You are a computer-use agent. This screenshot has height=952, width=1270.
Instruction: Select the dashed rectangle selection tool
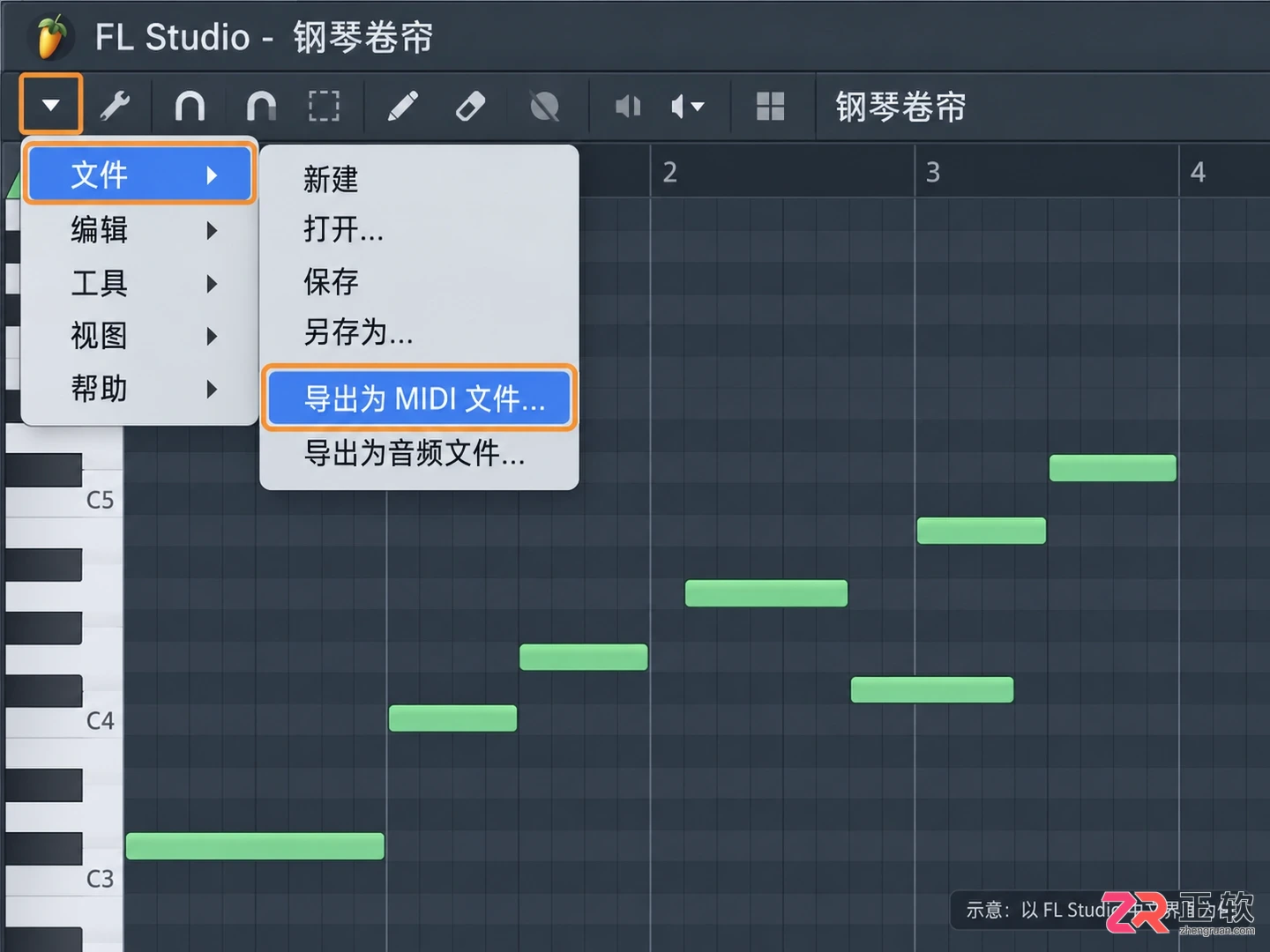click(324, 106)
